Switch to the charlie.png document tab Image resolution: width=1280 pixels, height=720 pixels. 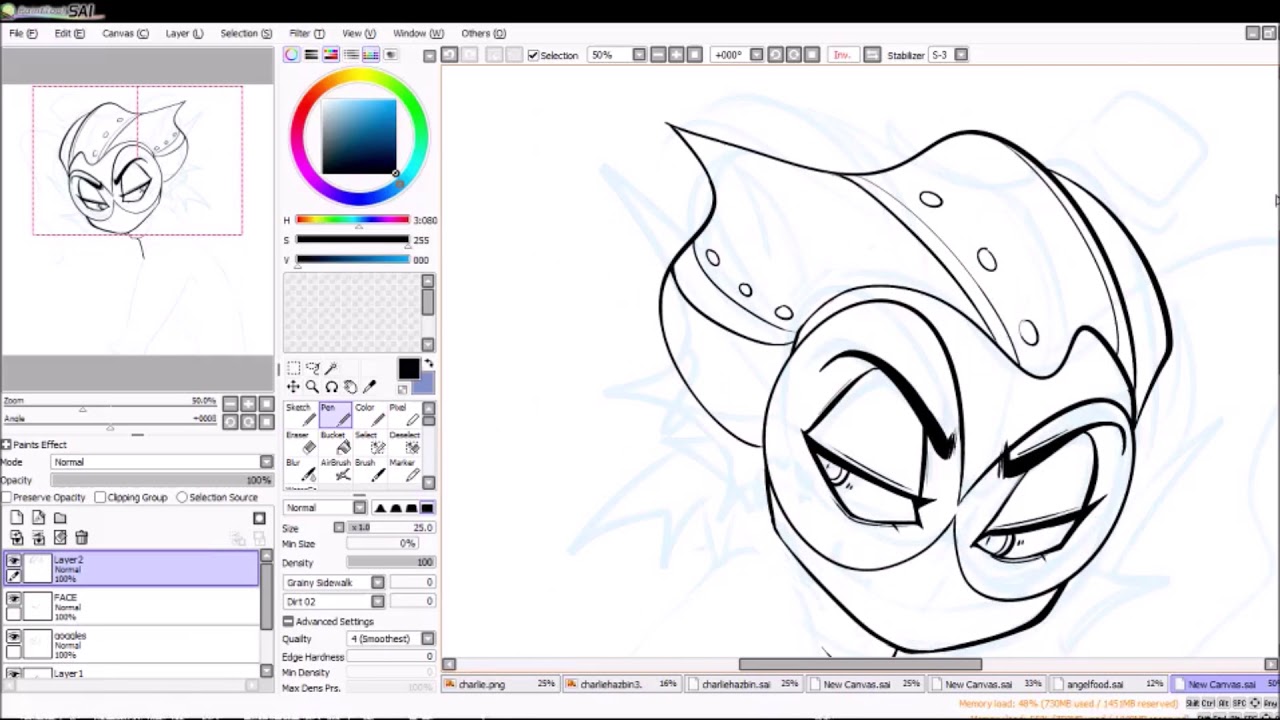[x=499, y=684]
